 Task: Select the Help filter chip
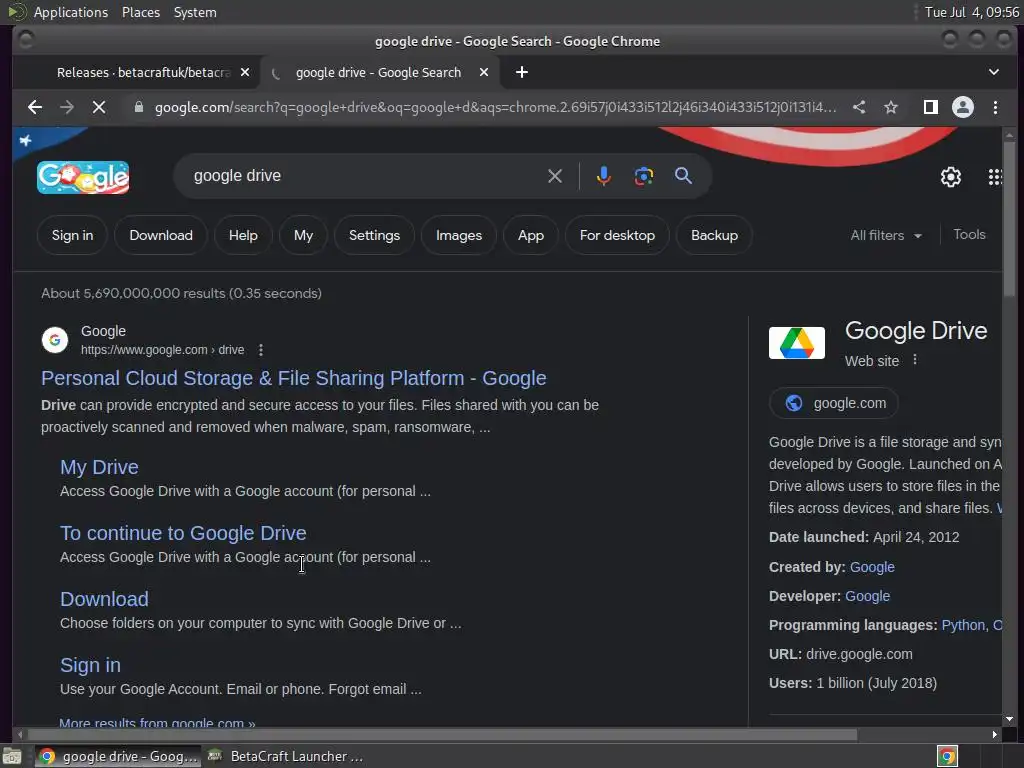click(243, 235)
